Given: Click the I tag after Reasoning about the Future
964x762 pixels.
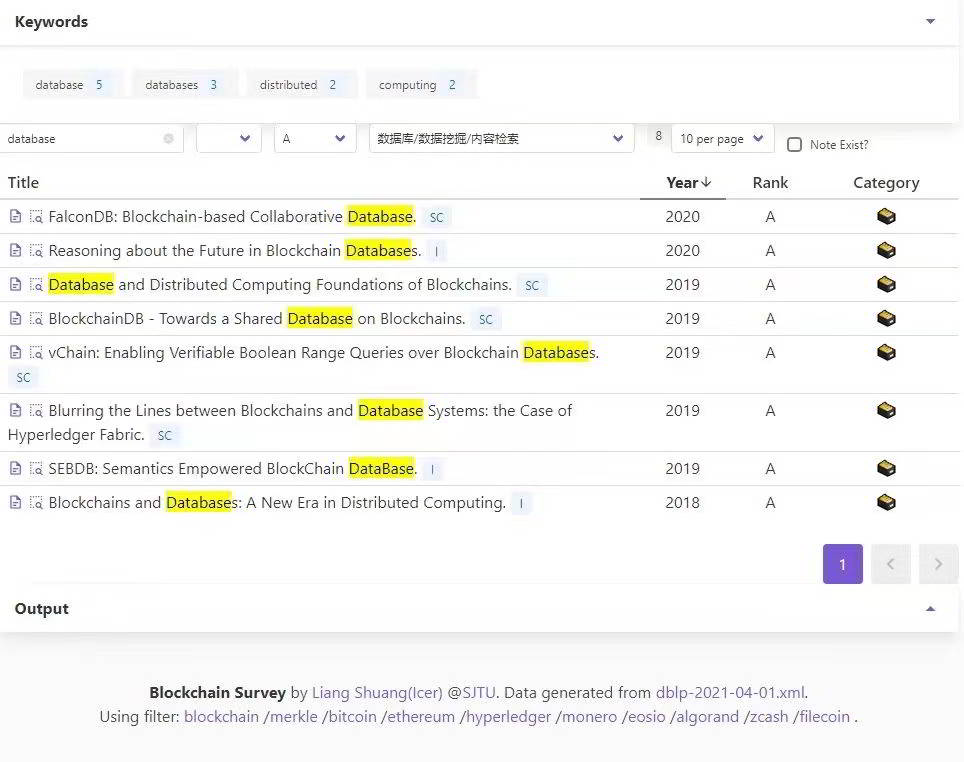Looking at the screenshot, I should pos(437,251).
